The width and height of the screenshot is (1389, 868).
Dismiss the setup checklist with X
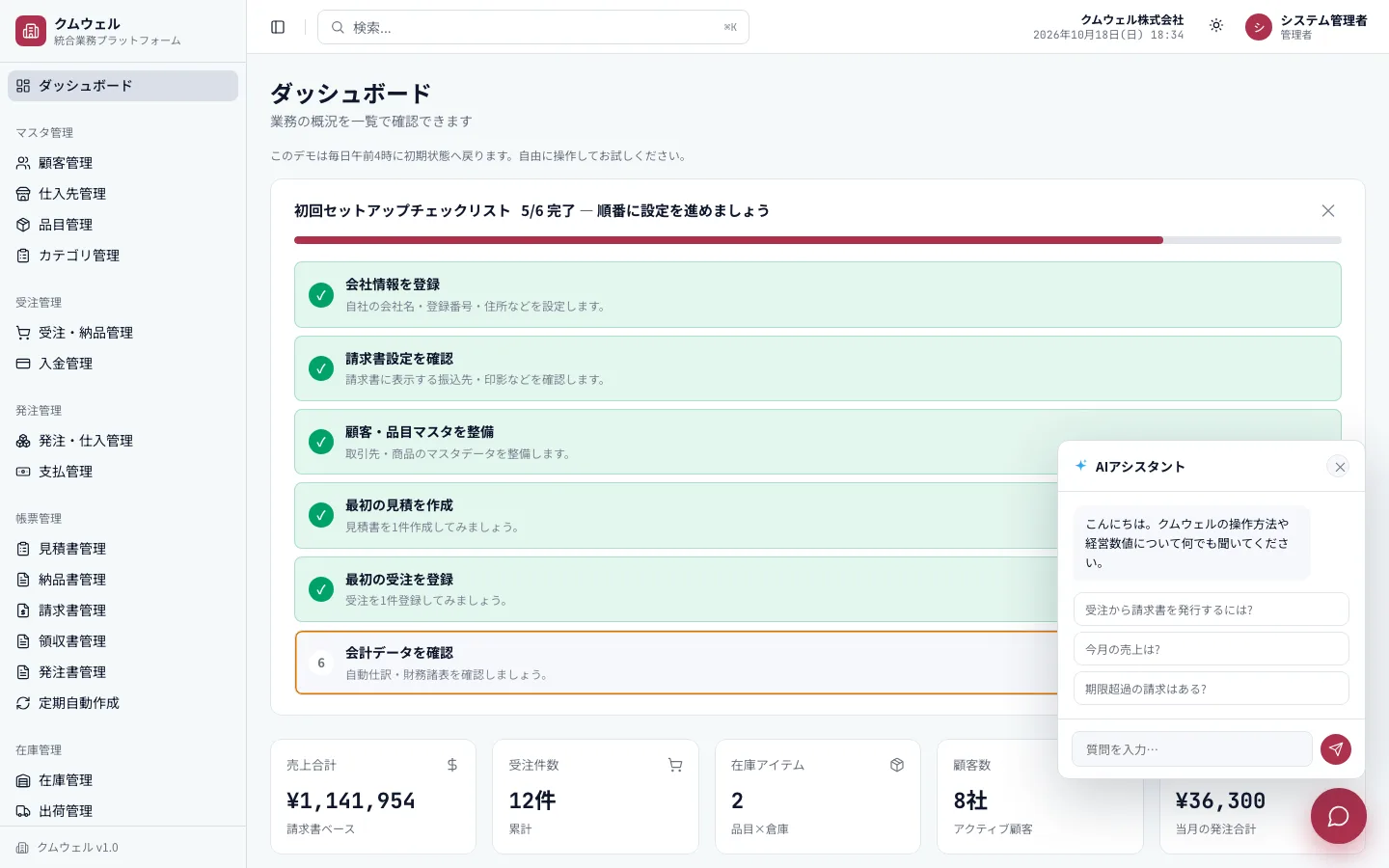[1328, 211]
